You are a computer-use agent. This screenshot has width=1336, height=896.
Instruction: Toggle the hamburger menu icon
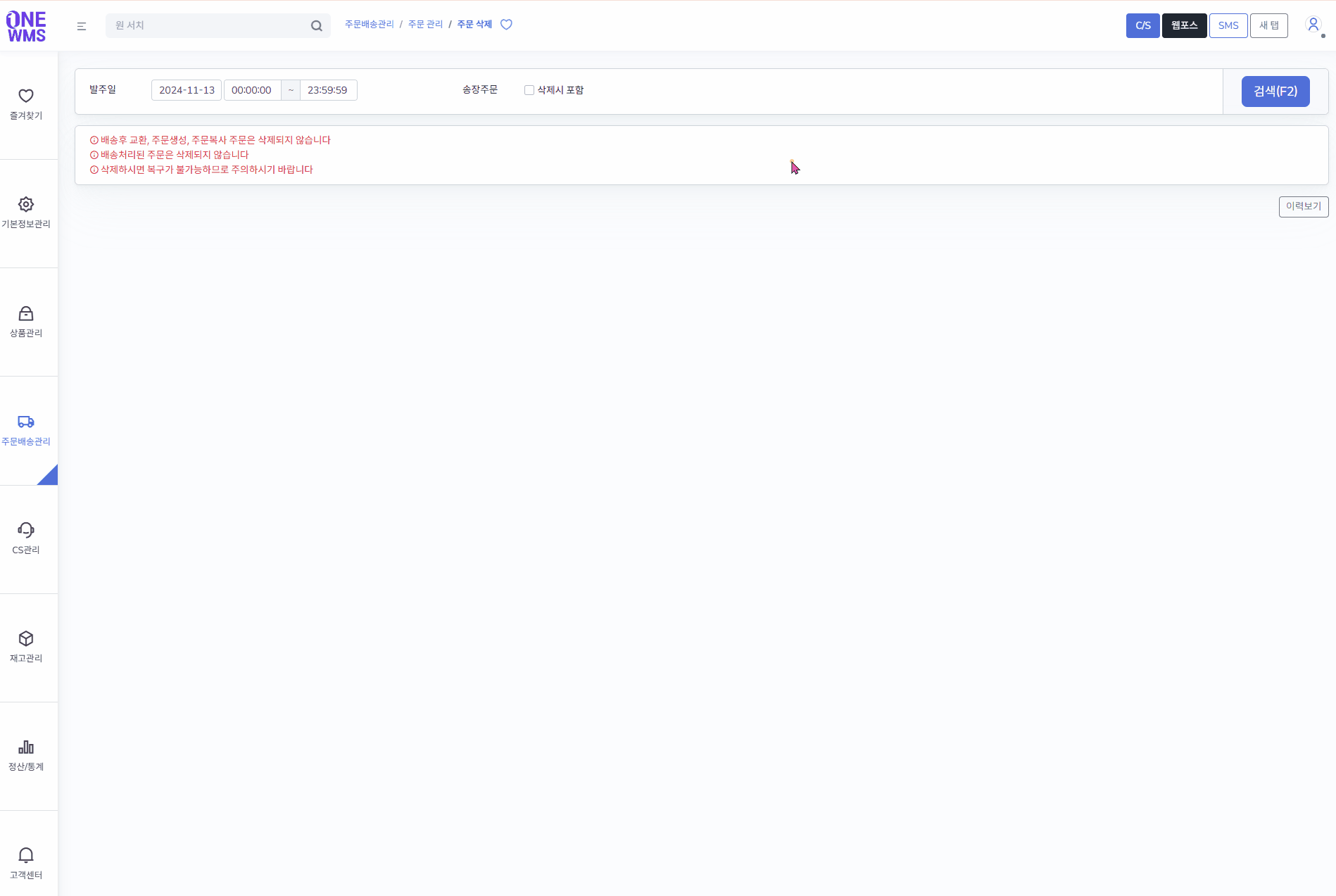[x=82, y=26]
